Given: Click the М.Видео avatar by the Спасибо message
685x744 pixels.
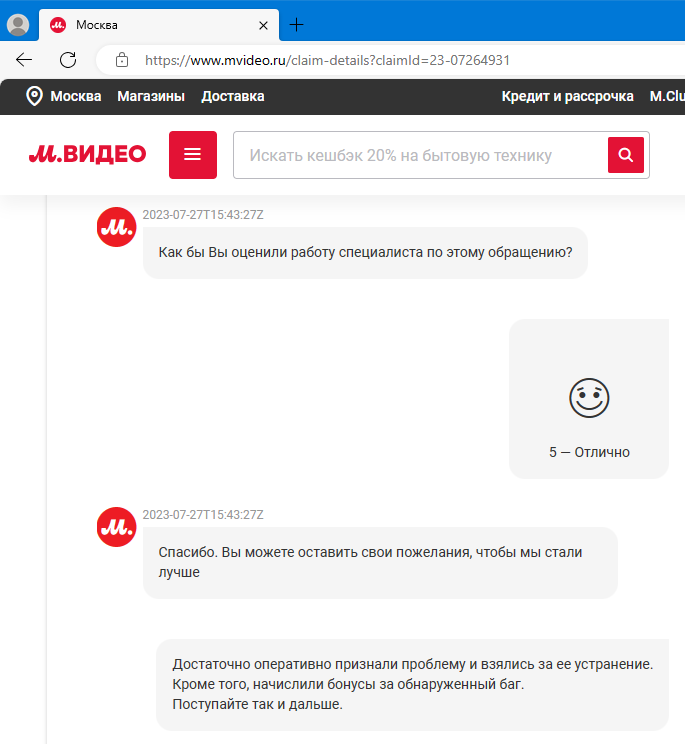Looking at the screenshot, I should 117,527.
